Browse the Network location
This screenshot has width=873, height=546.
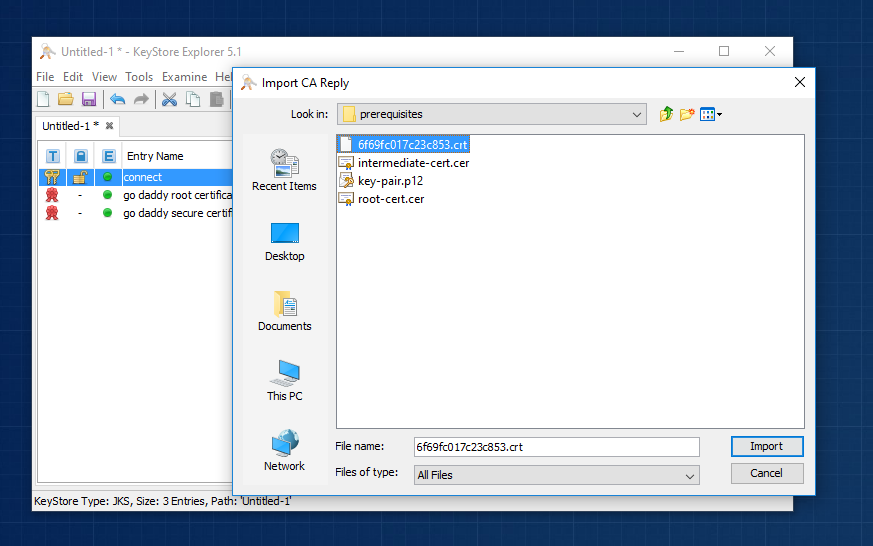(284, 451)
